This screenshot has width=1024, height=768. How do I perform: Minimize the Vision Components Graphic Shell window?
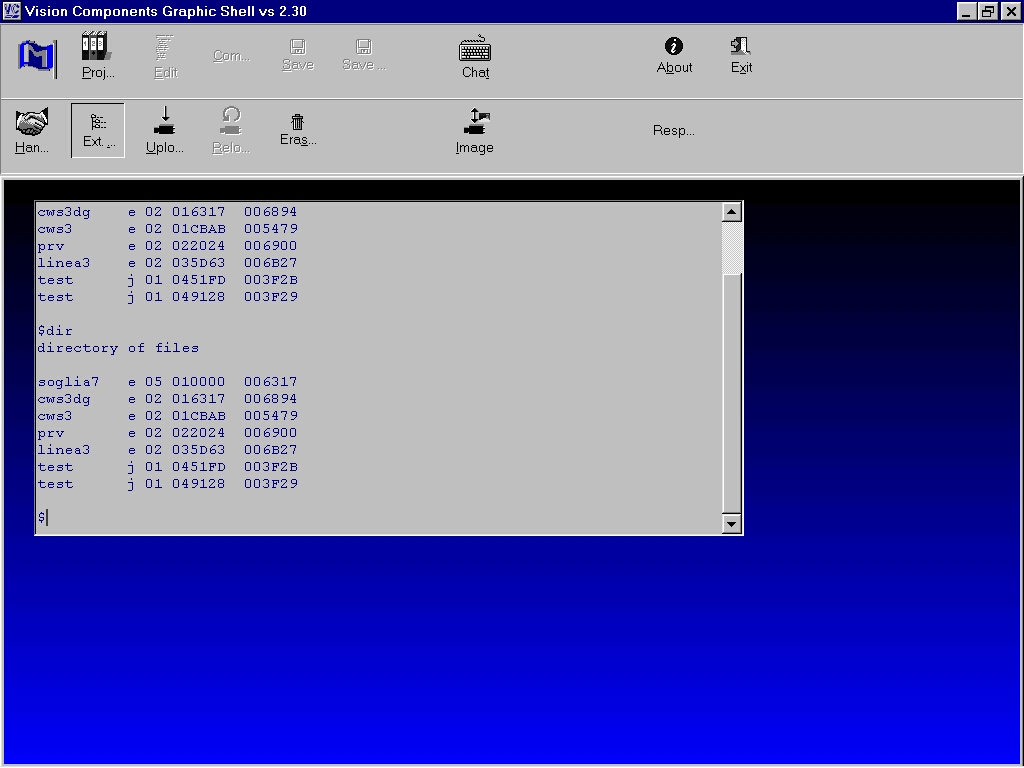pos(967,11)
